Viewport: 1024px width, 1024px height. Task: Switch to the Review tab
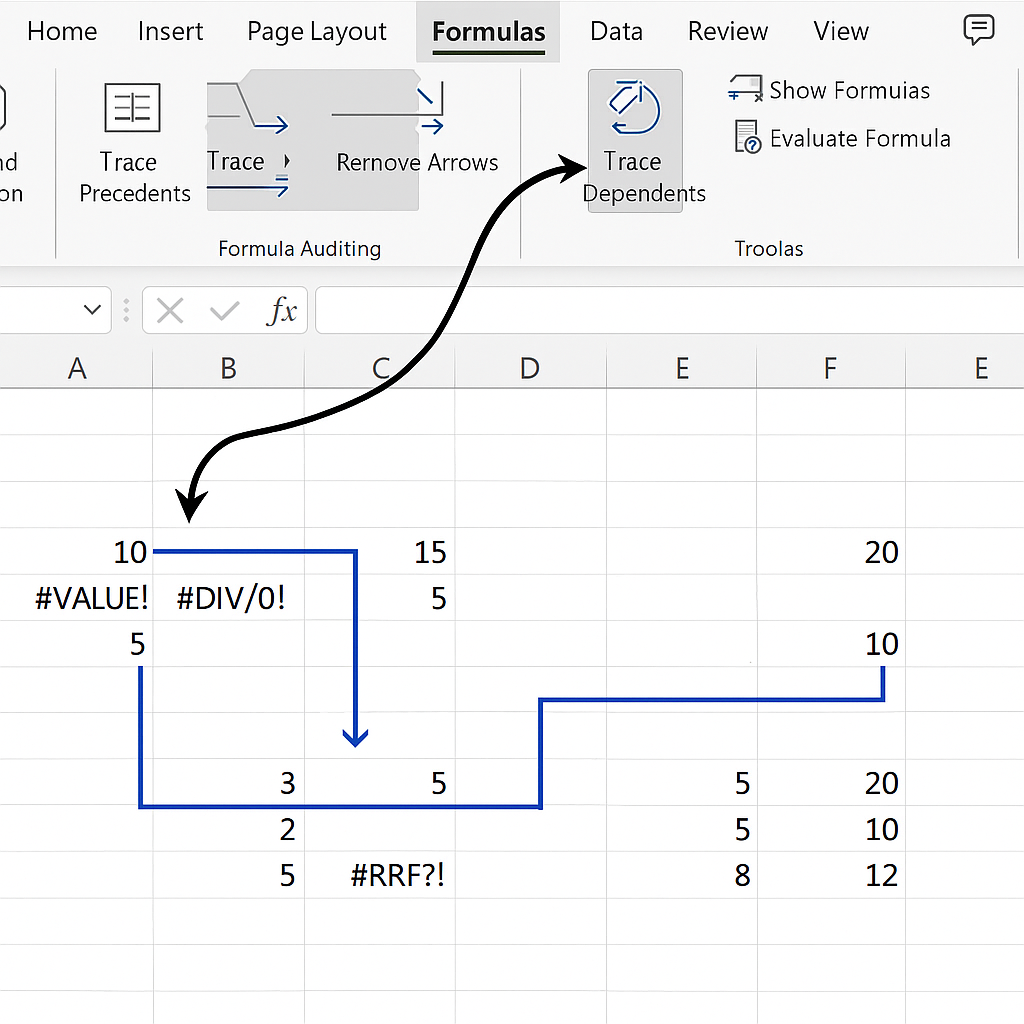point(728,32)
